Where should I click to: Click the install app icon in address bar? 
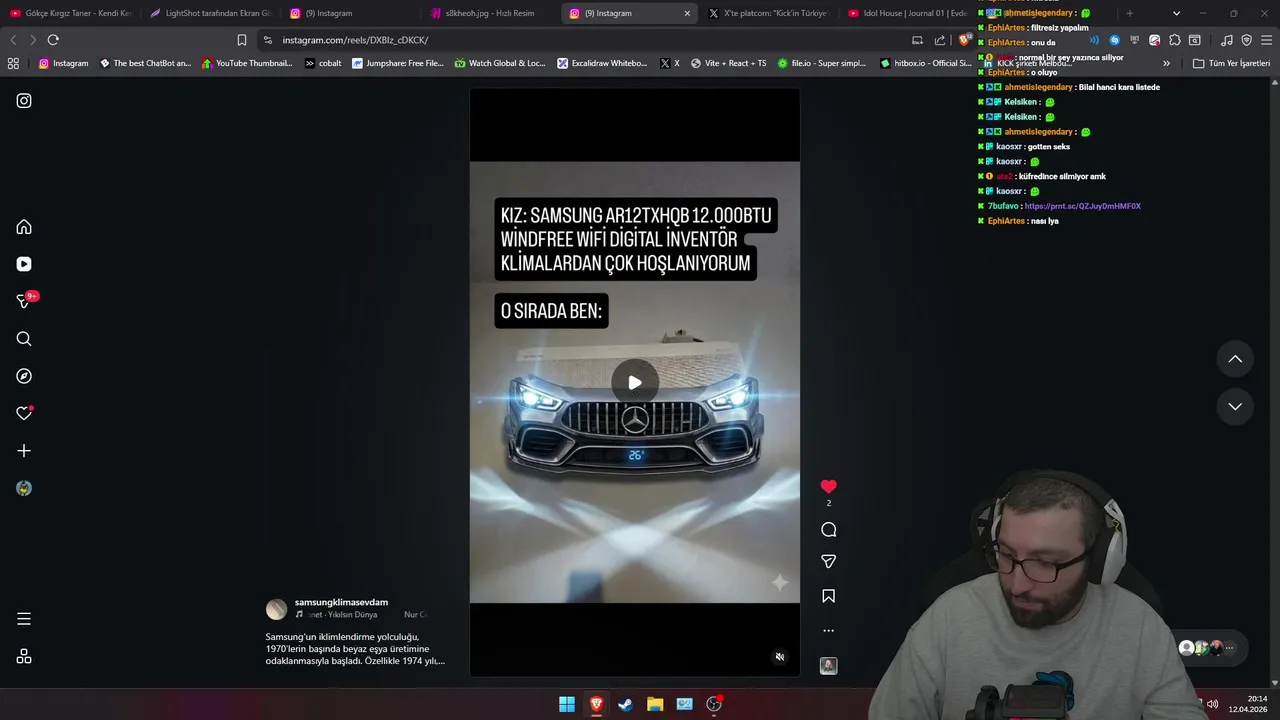[917, 40]
